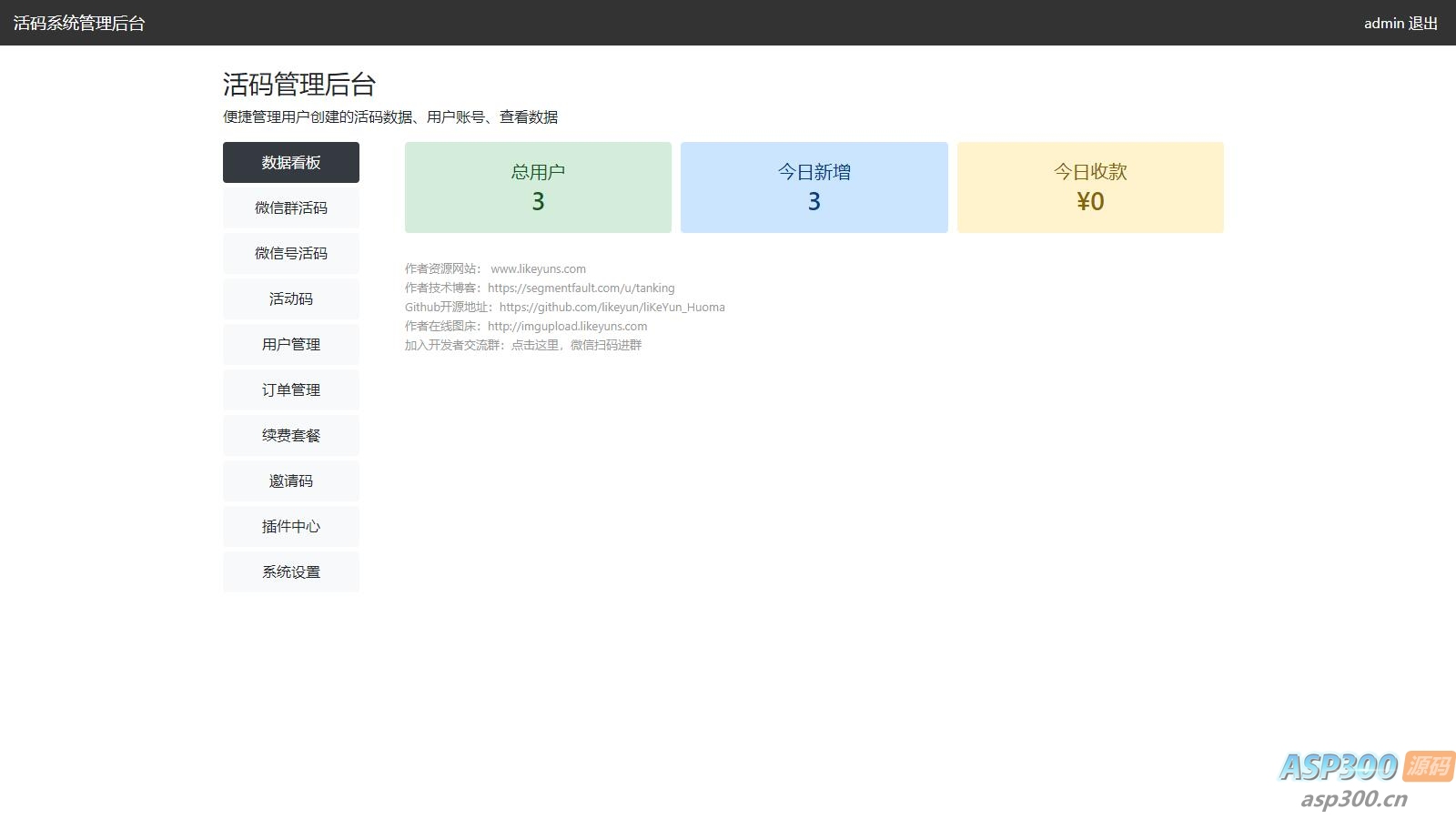Open the 邀请码 section
This screenshot has height=819, width=1456.
tap(291, 480)
